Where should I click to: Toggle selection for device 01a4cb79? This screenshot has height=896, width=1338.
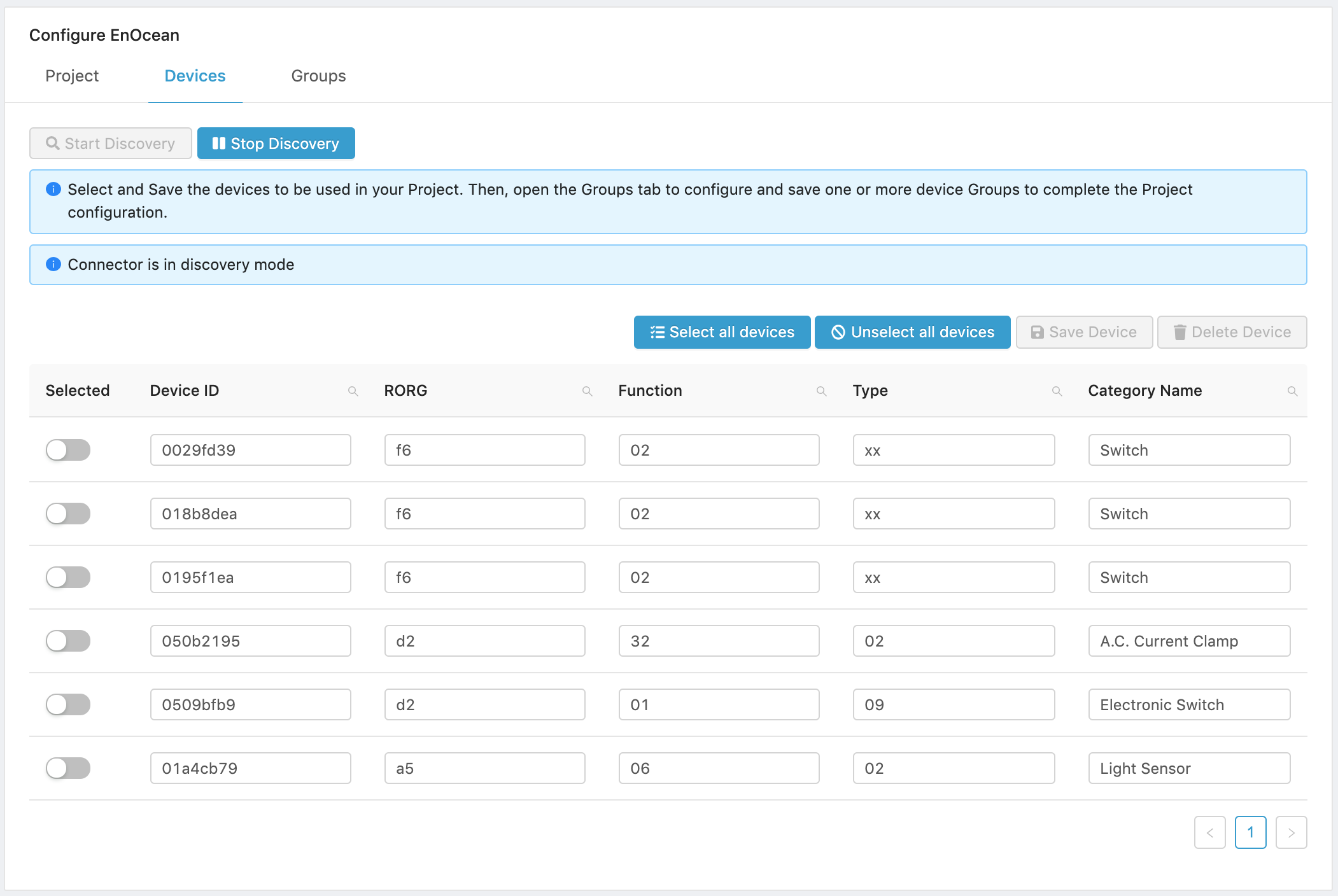tap(68, 768)
